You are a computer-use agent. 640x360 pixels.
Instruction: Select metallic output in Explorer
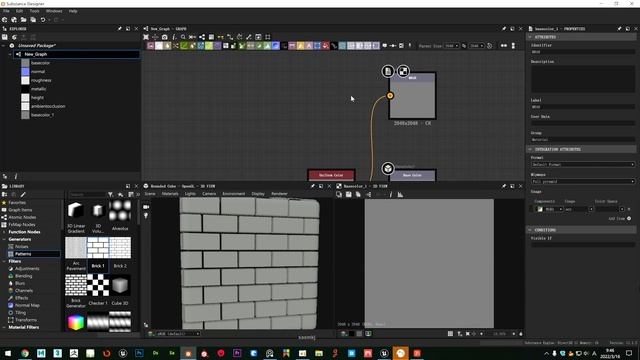click(38, 89)
